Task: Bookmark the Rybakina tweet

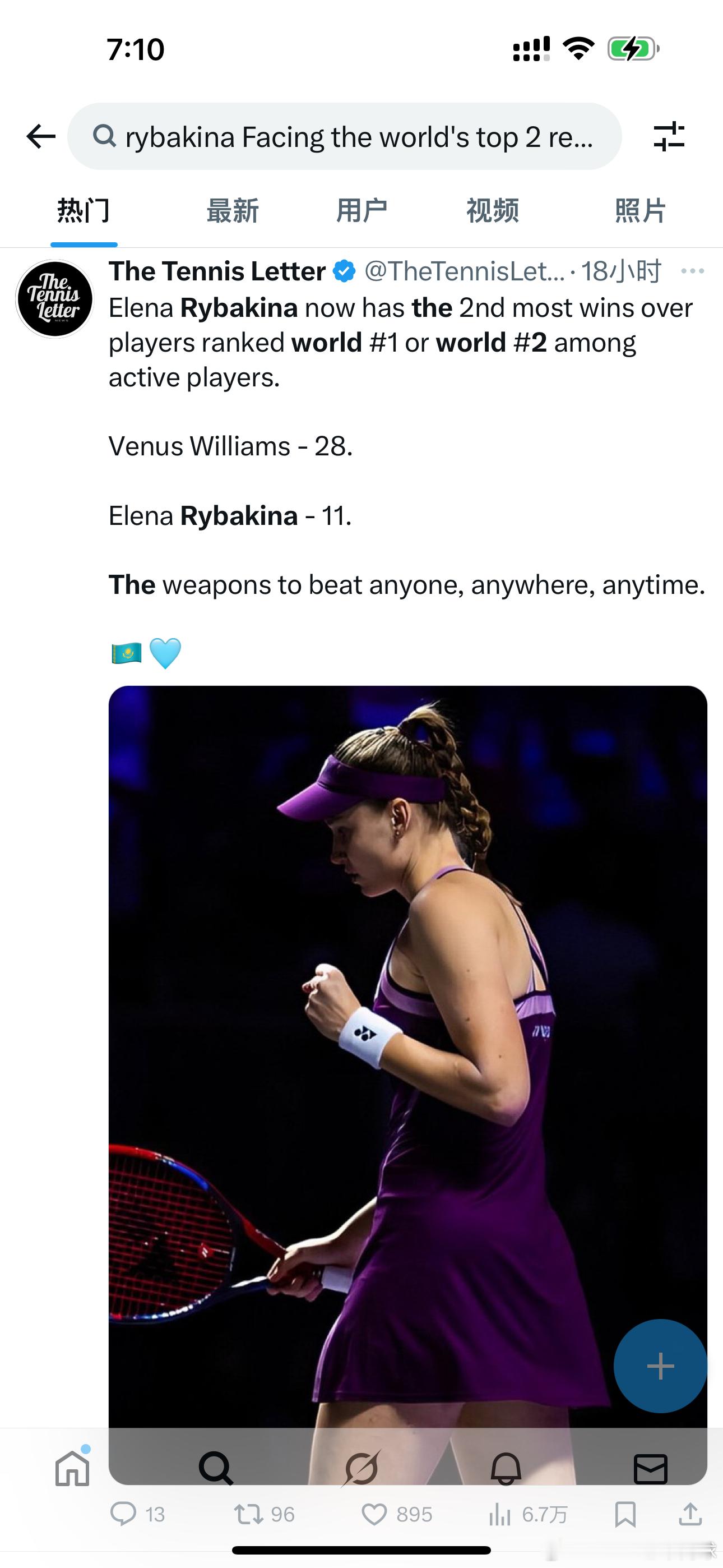Action: (625, 1513)
